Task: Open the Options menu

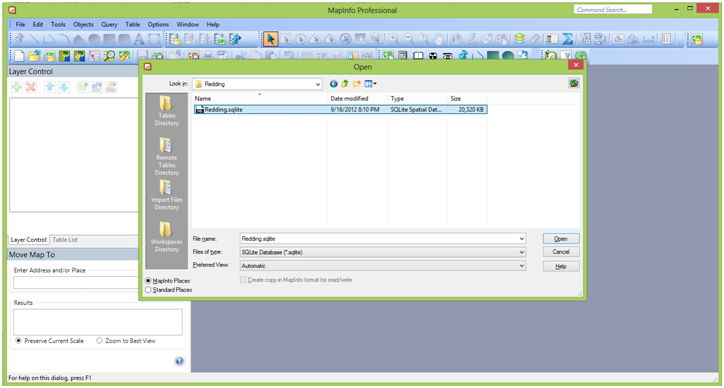Action: pyautogui.click(x=158, y=24)
